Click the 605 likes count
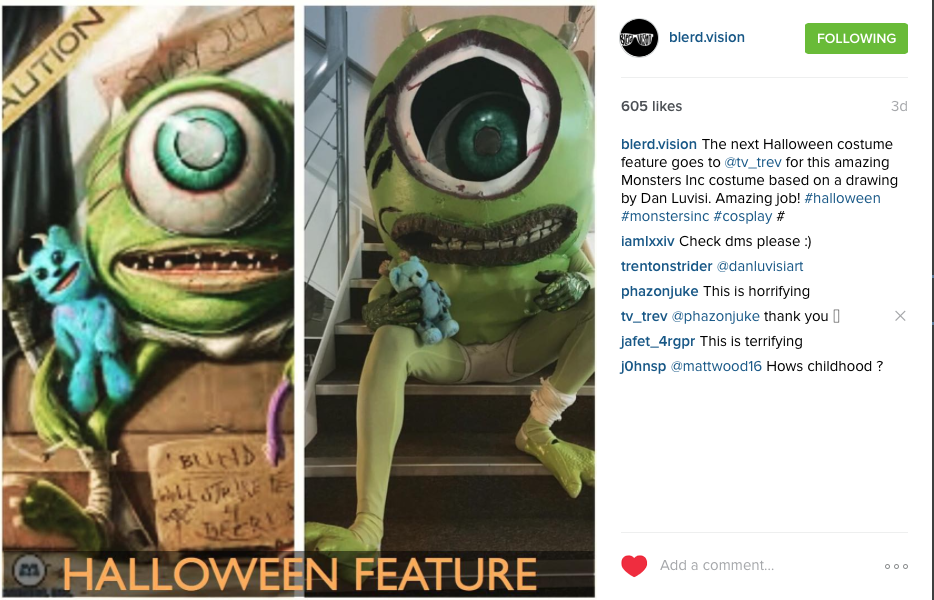 (651, 106)
